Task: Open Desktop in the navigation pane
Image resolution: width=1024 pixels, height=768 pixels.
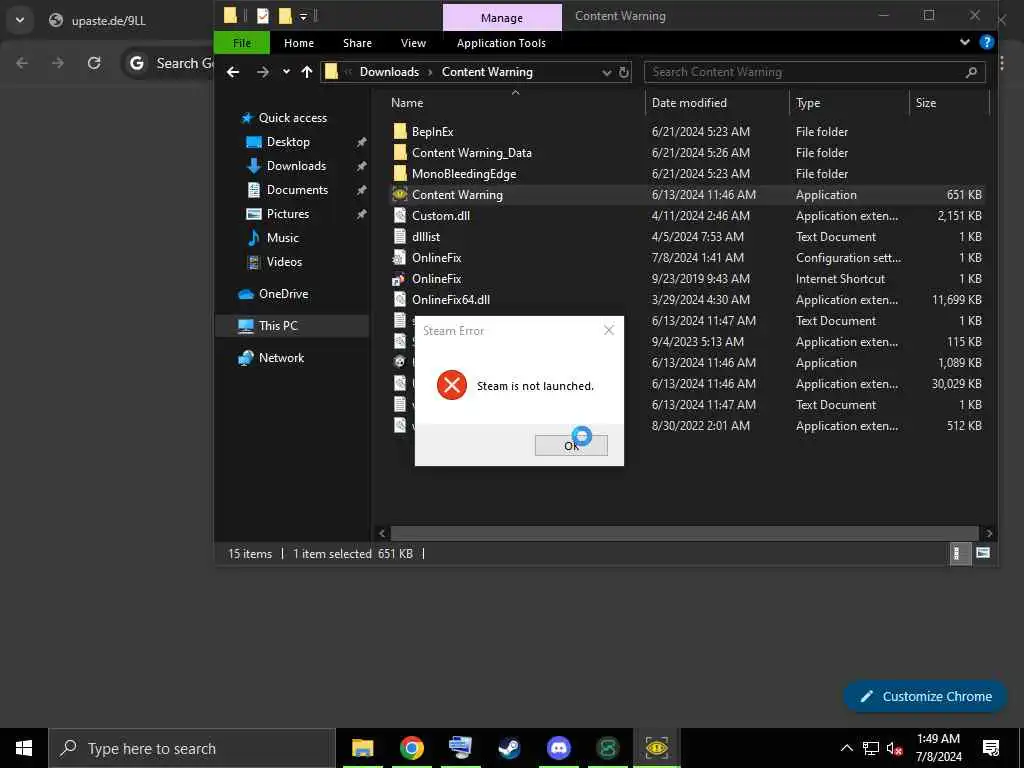Action: tap(287, 142)
